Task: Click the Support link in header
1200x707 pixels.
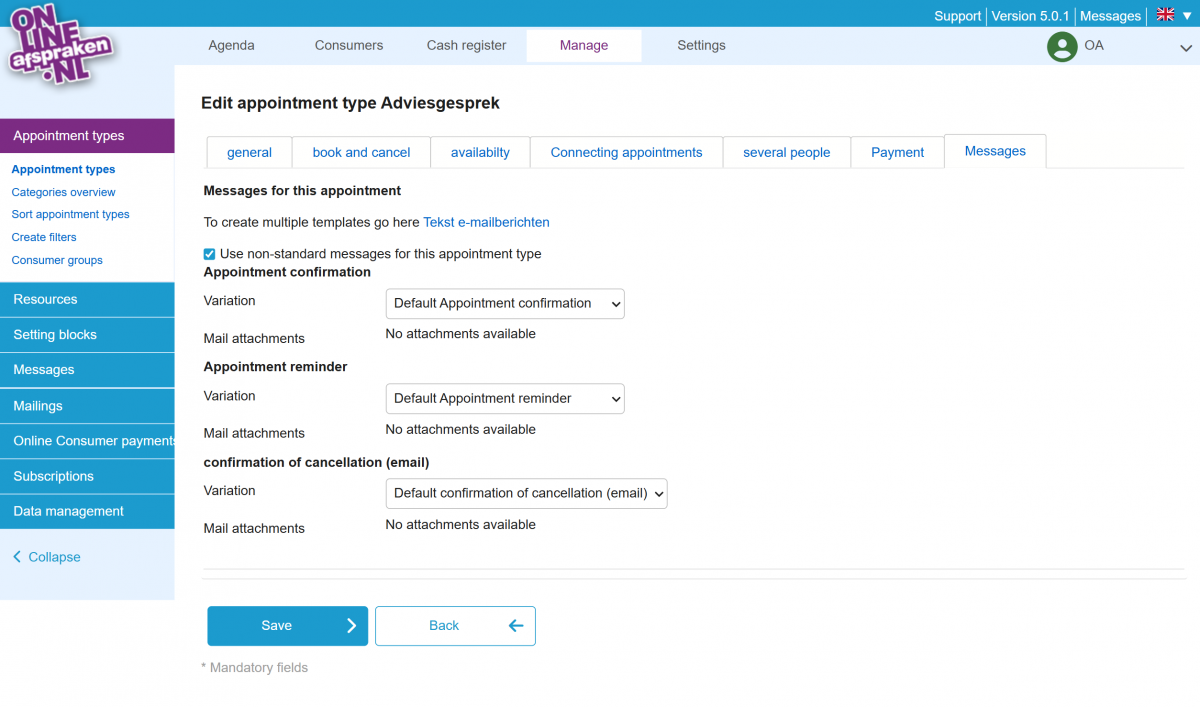Action: pos(957,16)
